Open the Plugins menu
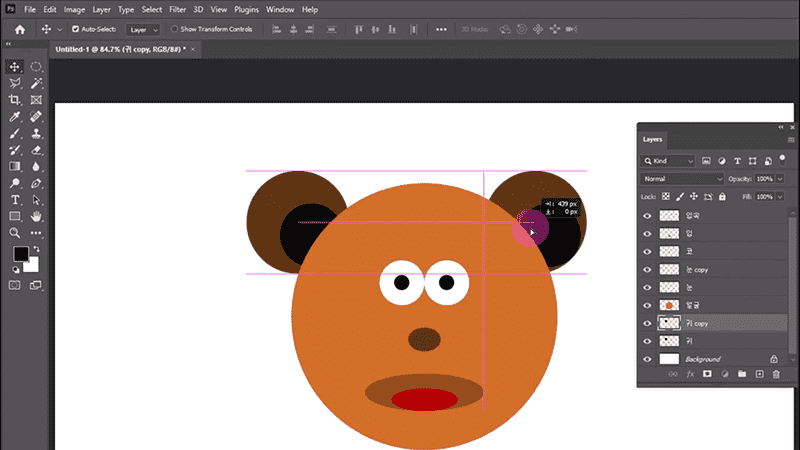The height and width of the screenshot is (450, 800). click(x=246, y=10)
